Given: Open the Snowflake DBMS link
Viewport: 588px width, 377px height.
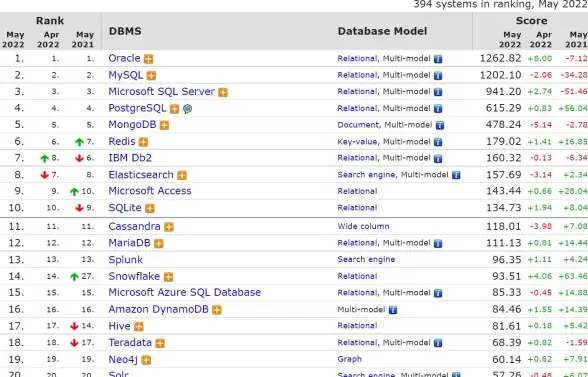Looking at the screenshot, I should (x=134, y=276).
